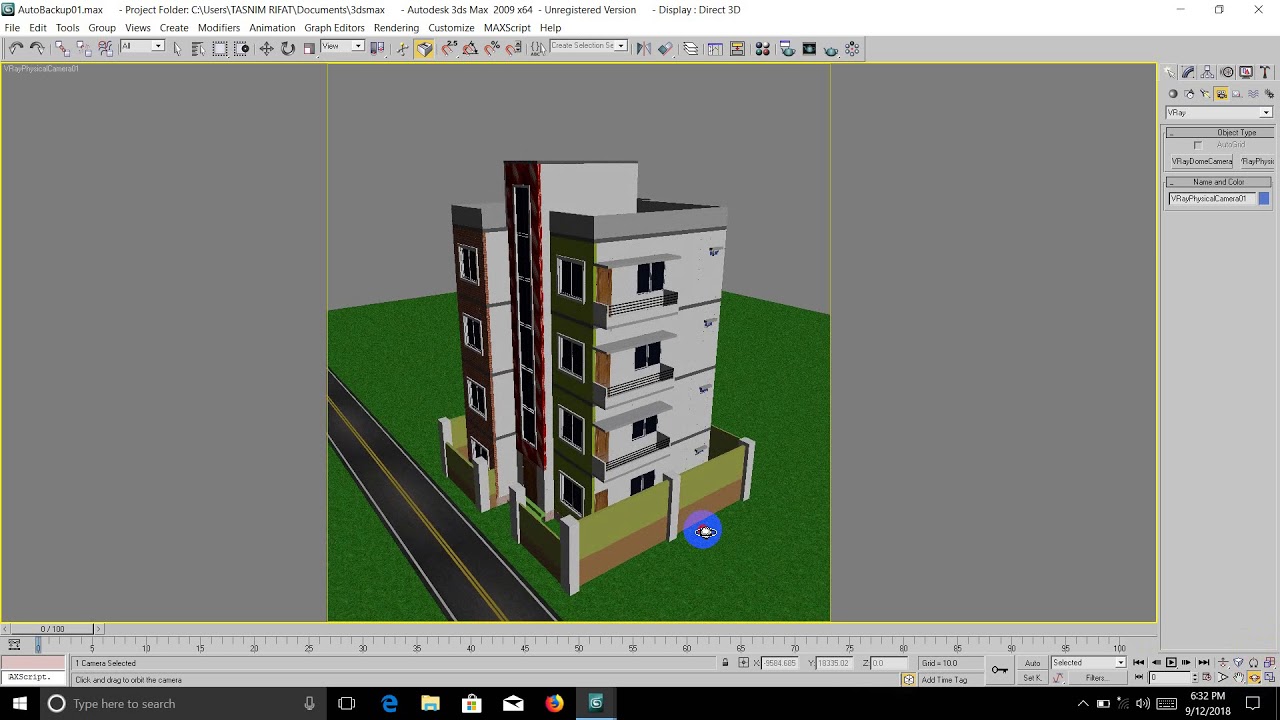Image resolution: width=1280 pixels, height=720 pixels.
Task: Activate the Select and Move tool
Action: pyautogui.click(x=266, y=48)
